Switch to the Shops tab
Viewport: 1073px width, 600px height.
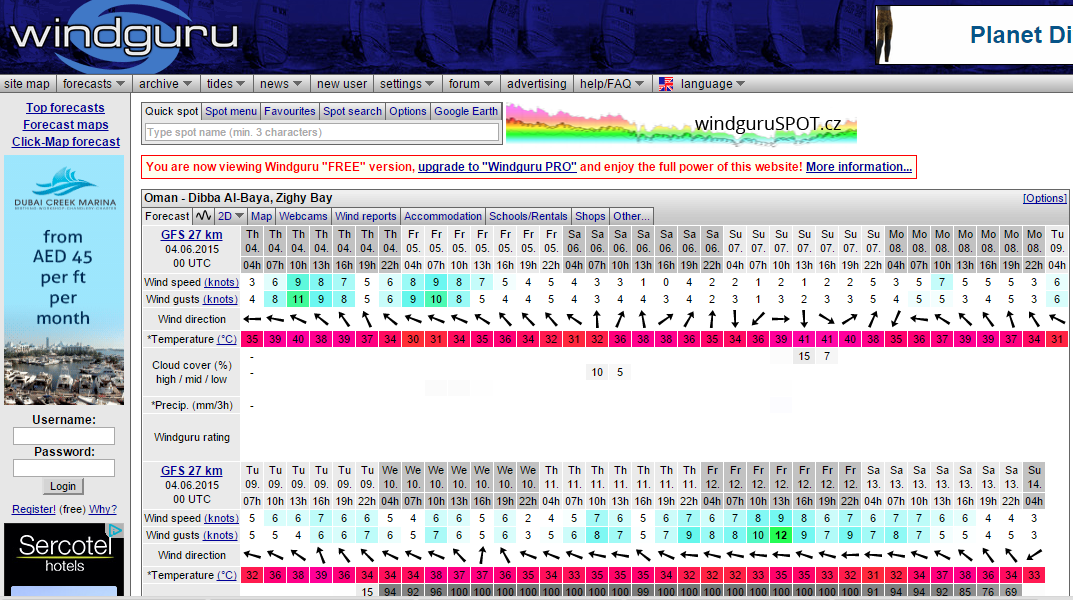590,216
